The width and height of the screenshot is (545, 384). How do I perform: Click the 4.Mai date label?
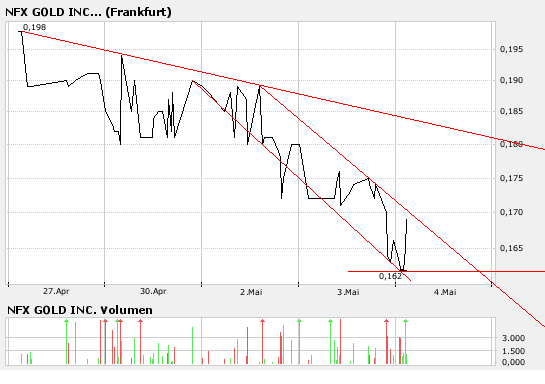(x=445, y=292)
